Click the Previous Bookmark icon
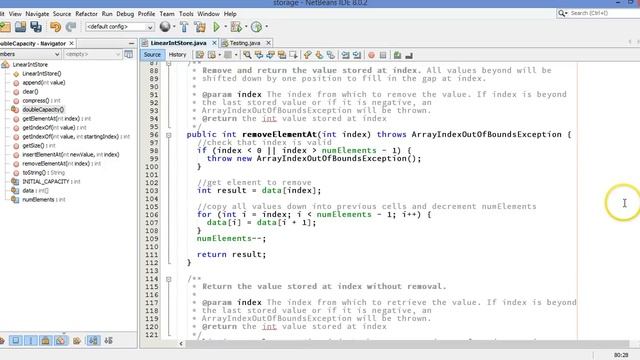Image resolution: width=640 pixels, height=360 pixels. (x=308, y=55)
